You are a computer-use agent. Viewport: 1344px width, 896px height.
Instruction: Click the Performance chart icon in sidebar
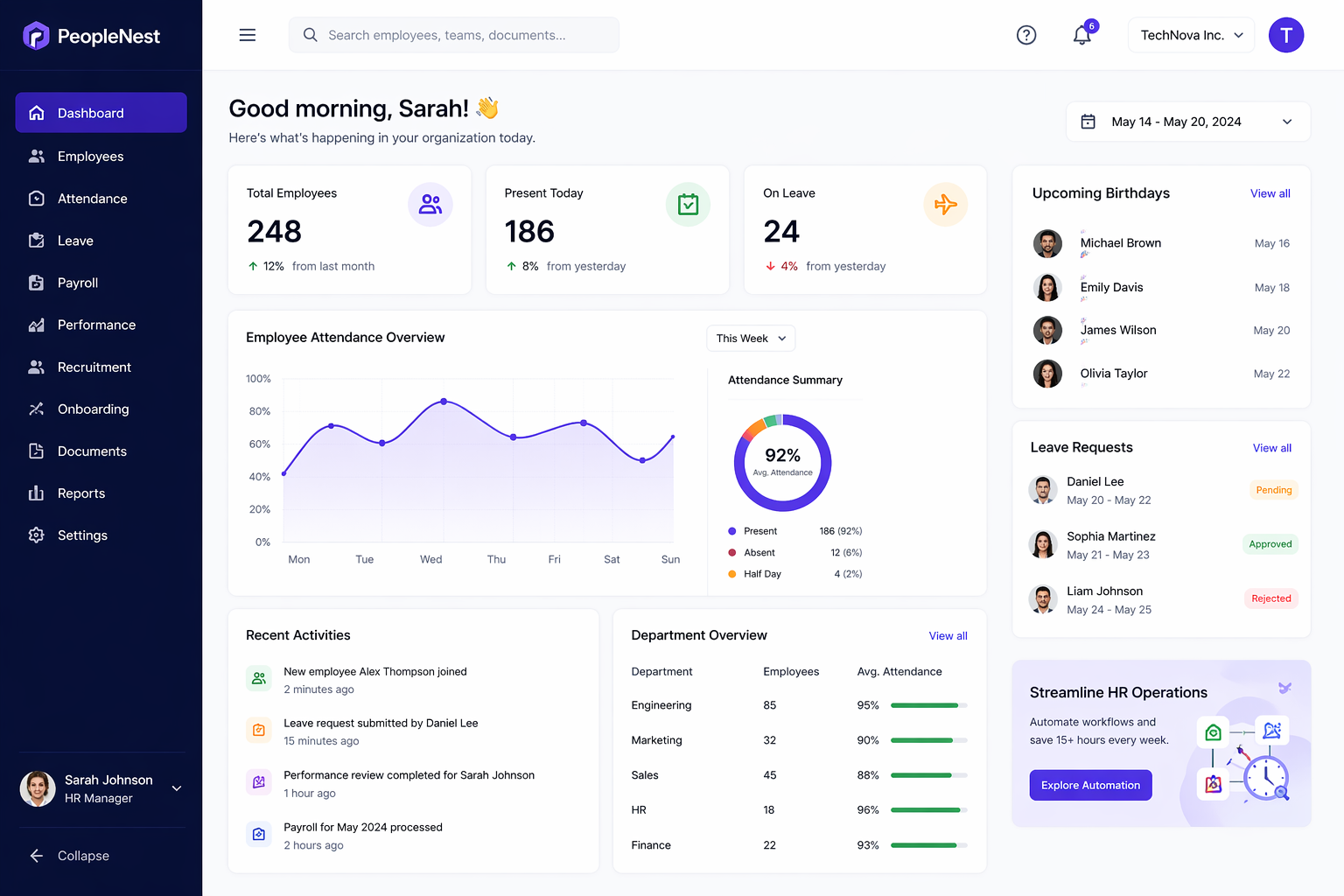click(37, 325)
